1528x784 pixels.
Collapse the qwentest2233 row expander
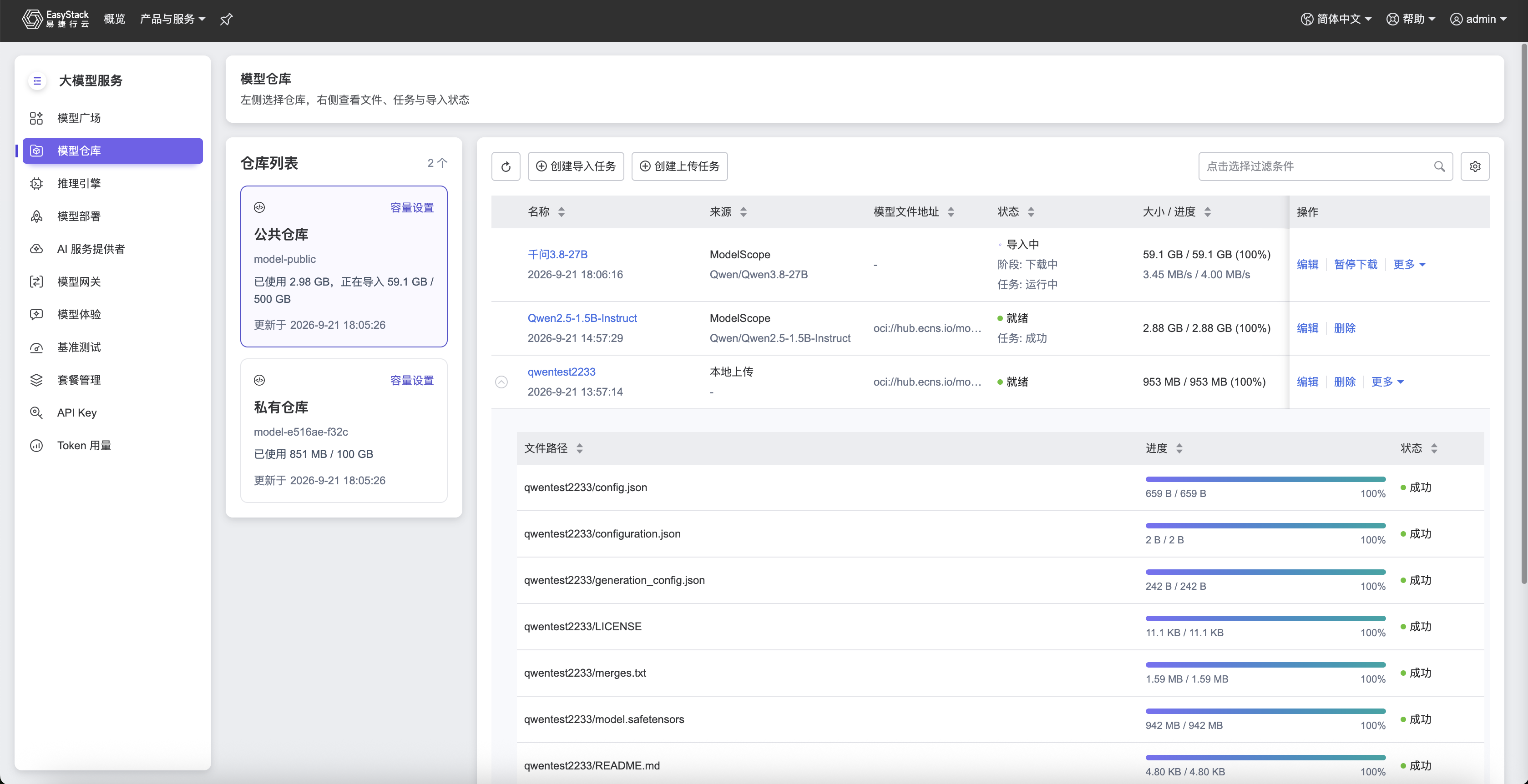(501, 382)
